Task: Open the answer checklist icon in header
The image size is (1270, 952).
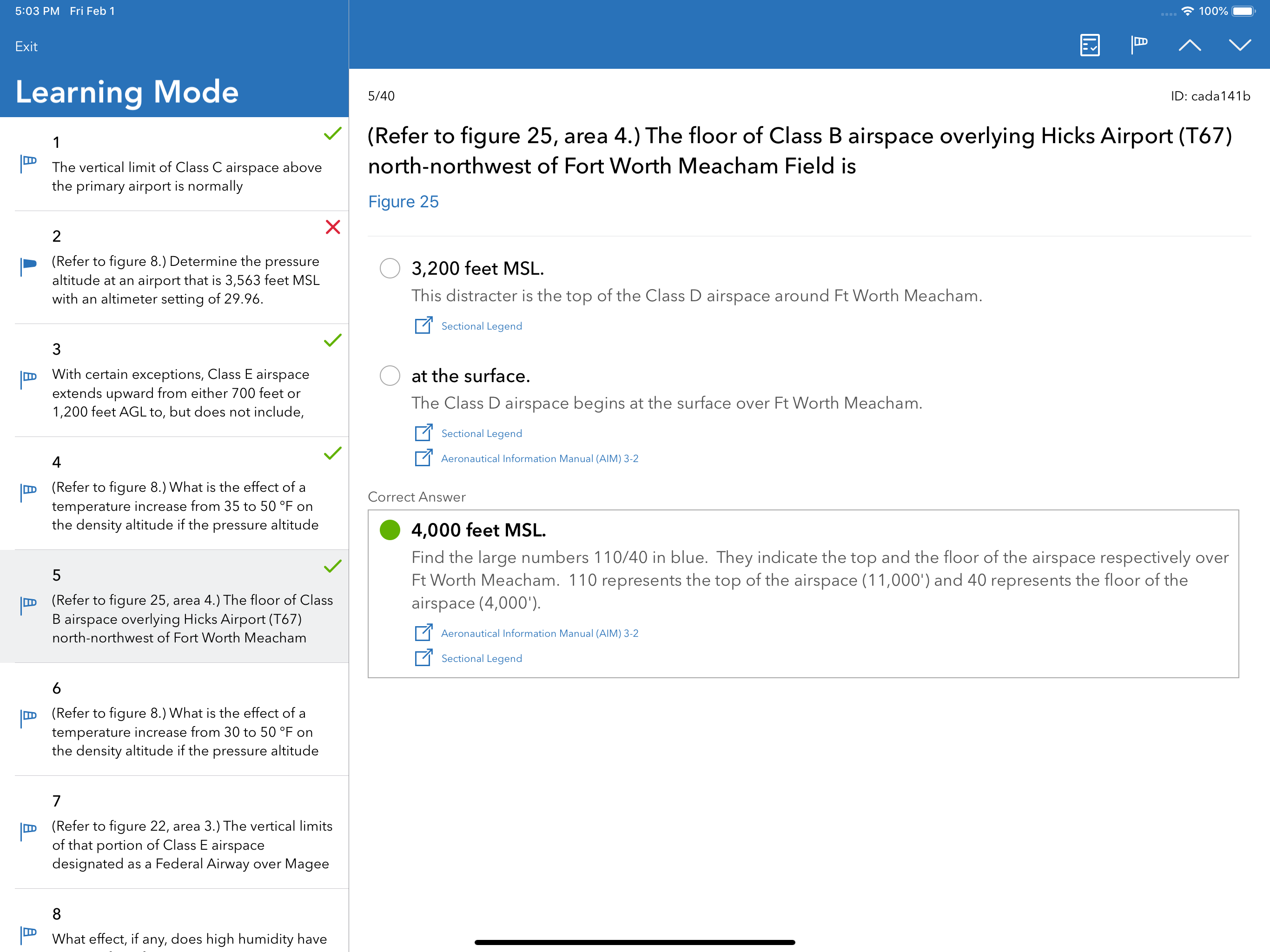Action: pos(1089,46)
